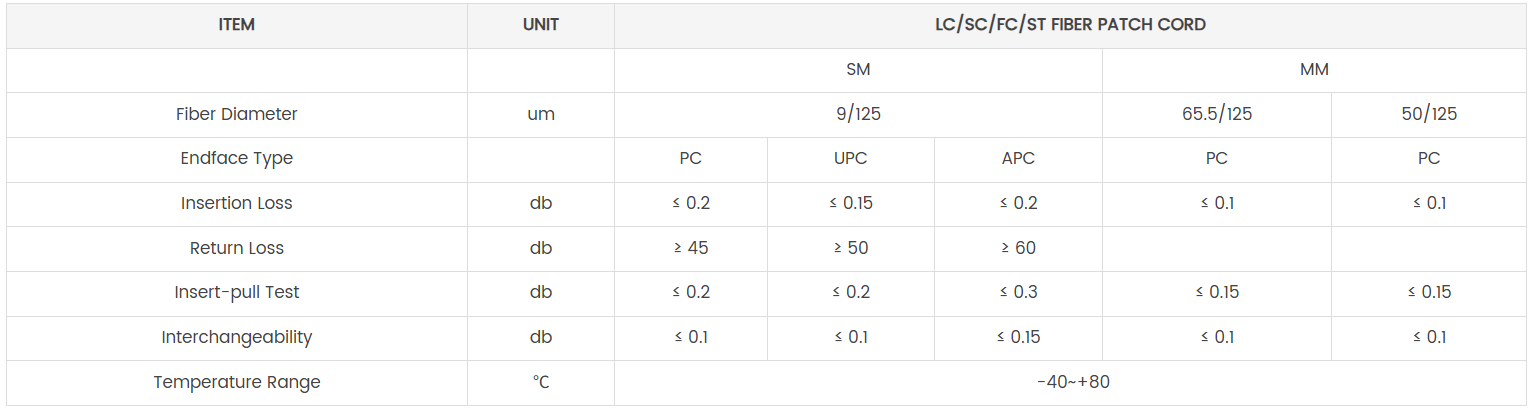The width and height of the screenshot is (1532, 411).
Task: Click the Endface Type row label
Action: (237, 159)
